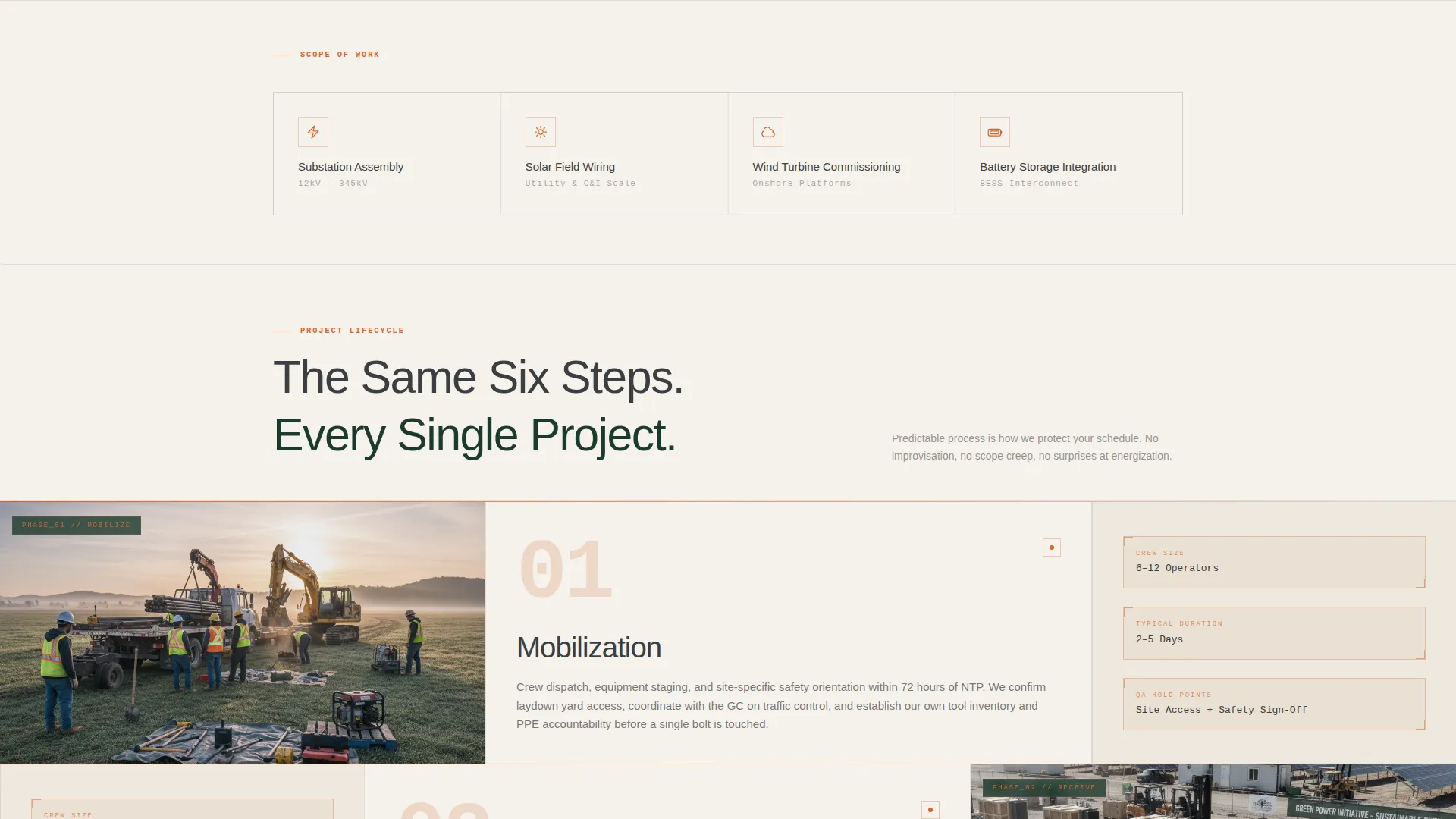
Task: Click the 'Predictable process' intro paragraph
Action: click(1032, 447)
